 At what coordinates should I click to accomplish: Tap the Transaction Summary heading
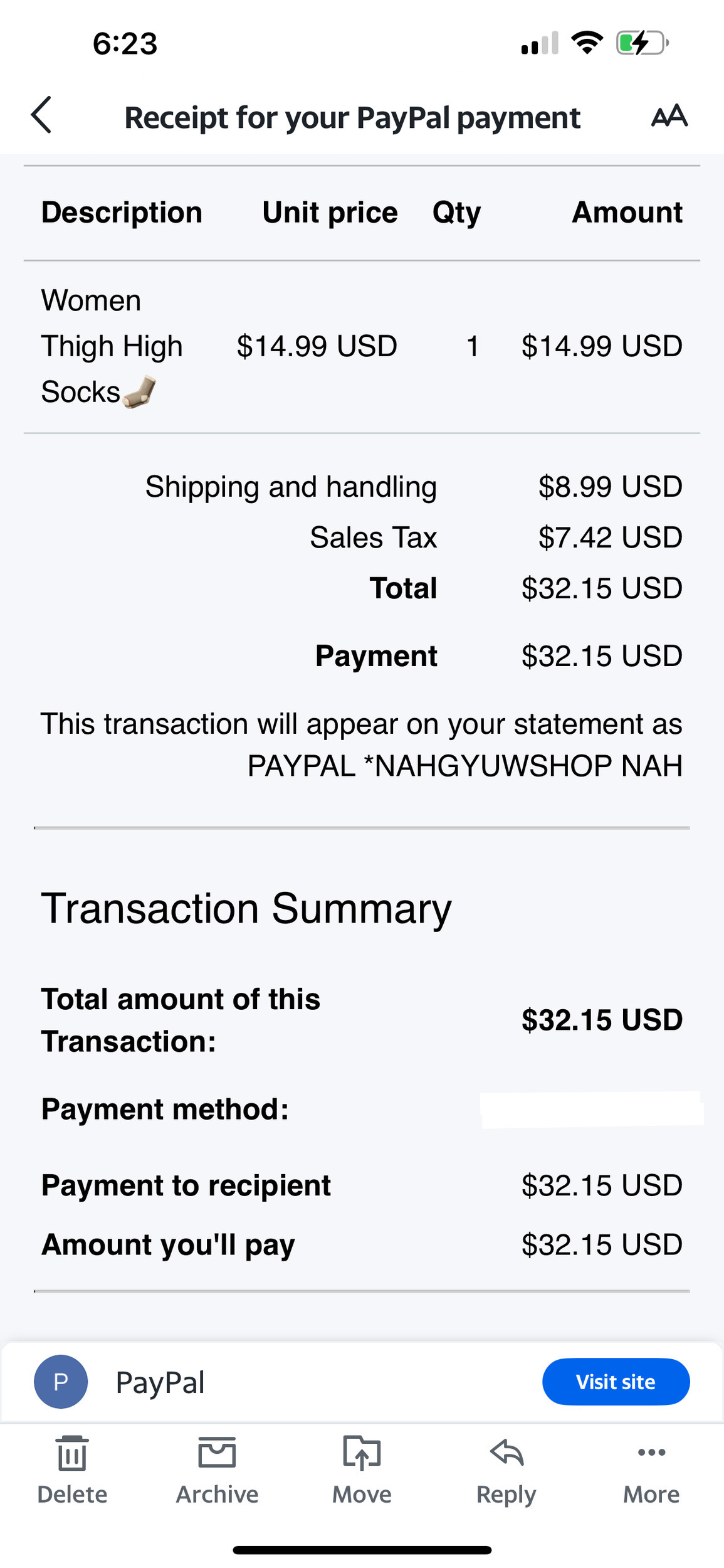click(246, 908)
